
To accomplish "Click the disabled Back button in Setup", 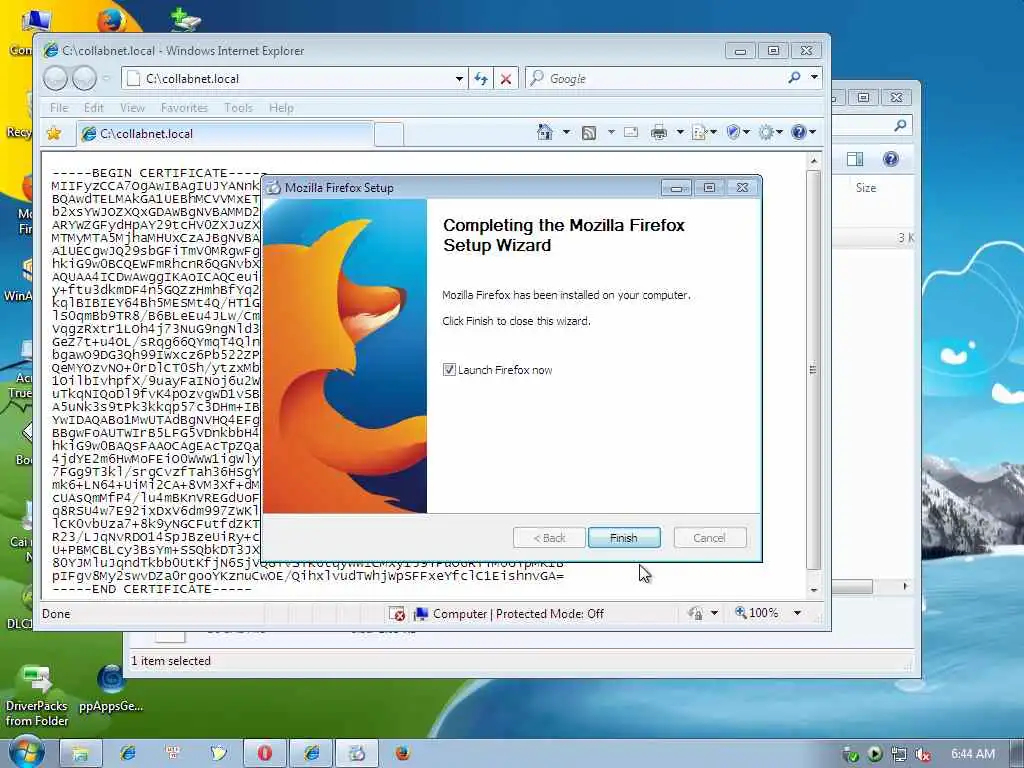I will coord(549,537).
